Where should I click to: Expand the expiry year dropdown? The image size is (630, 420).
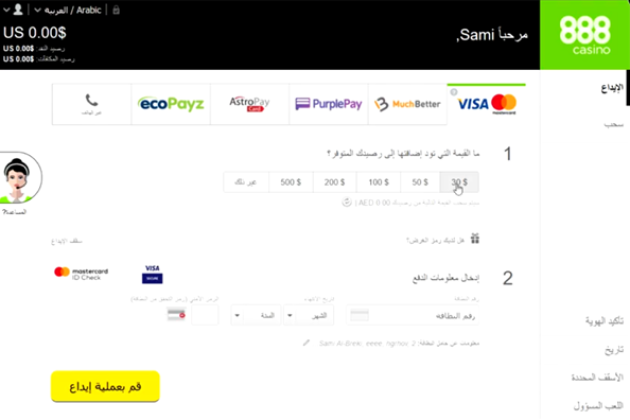pyautogui.click(x=256, y=316)
